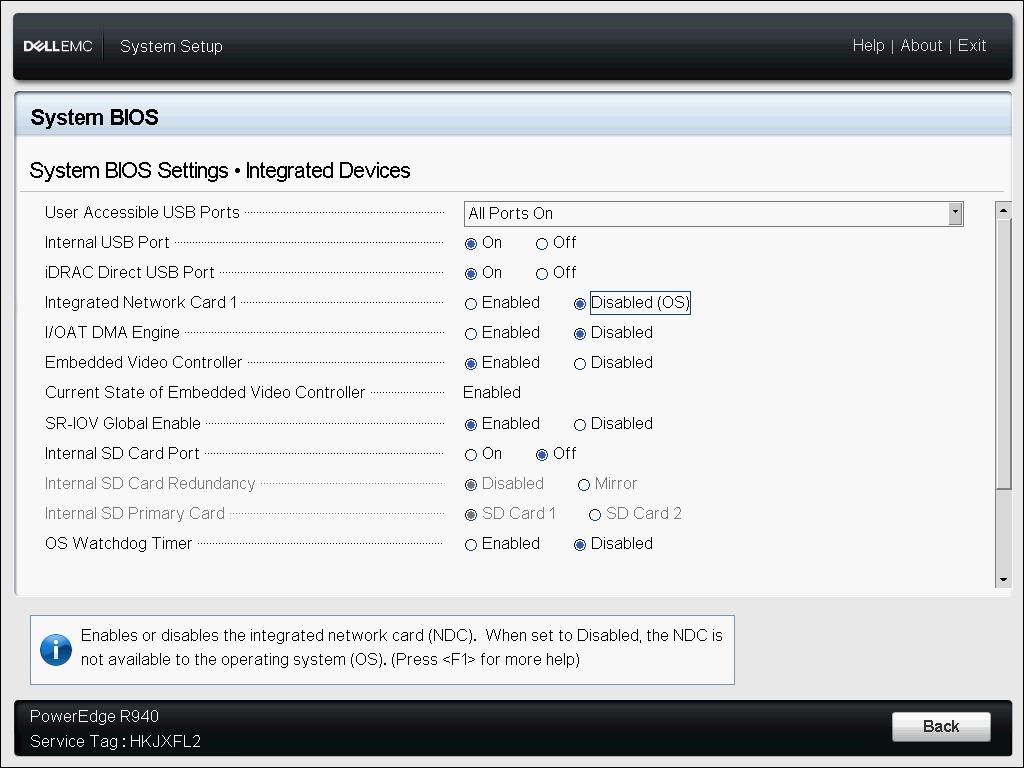Turn off the Internal USB Port
This screenshot has height=768, width=1024.
(541, 242)
